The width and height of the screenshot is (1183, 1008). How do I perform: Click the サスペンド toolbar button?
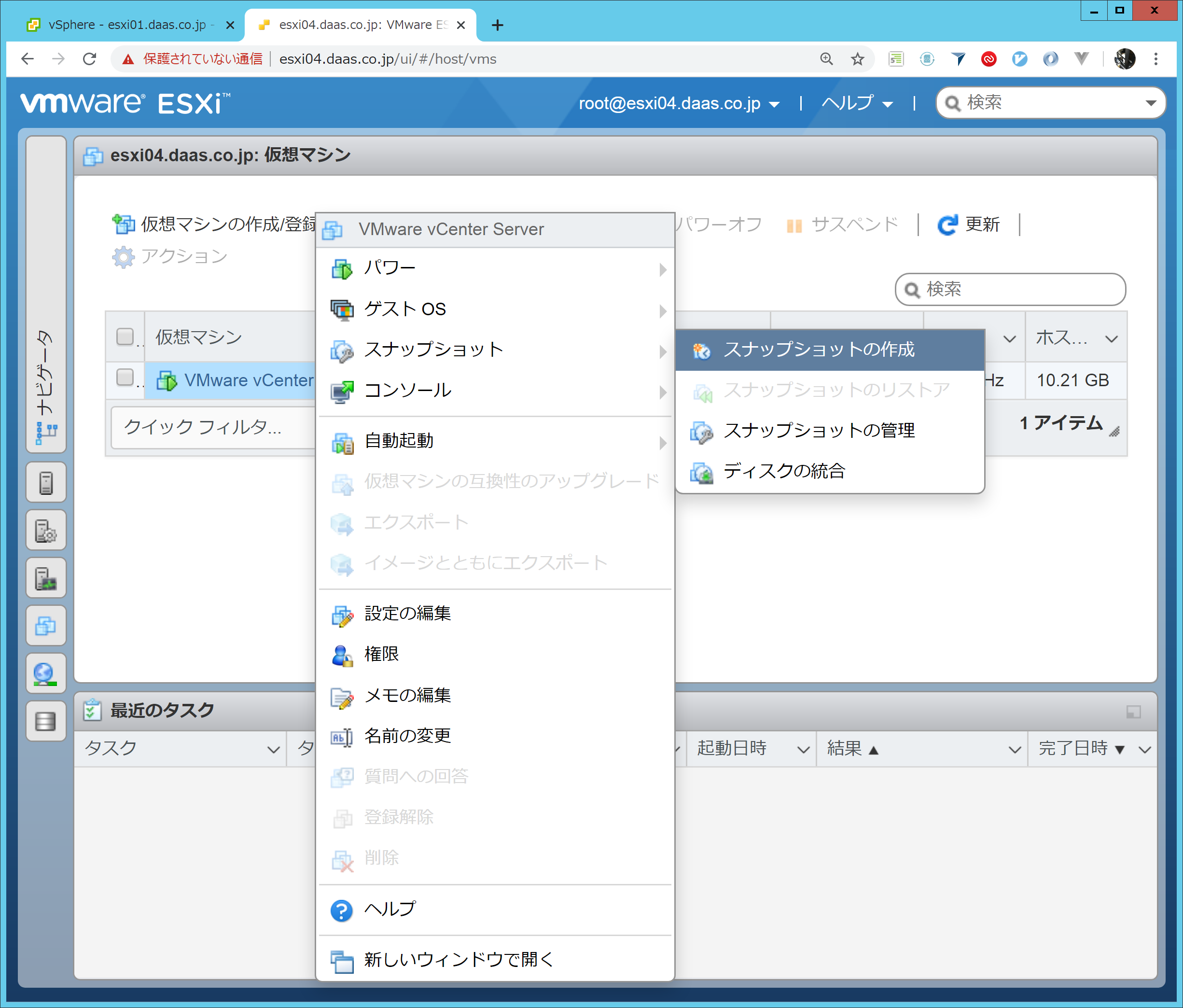[843, 224]
